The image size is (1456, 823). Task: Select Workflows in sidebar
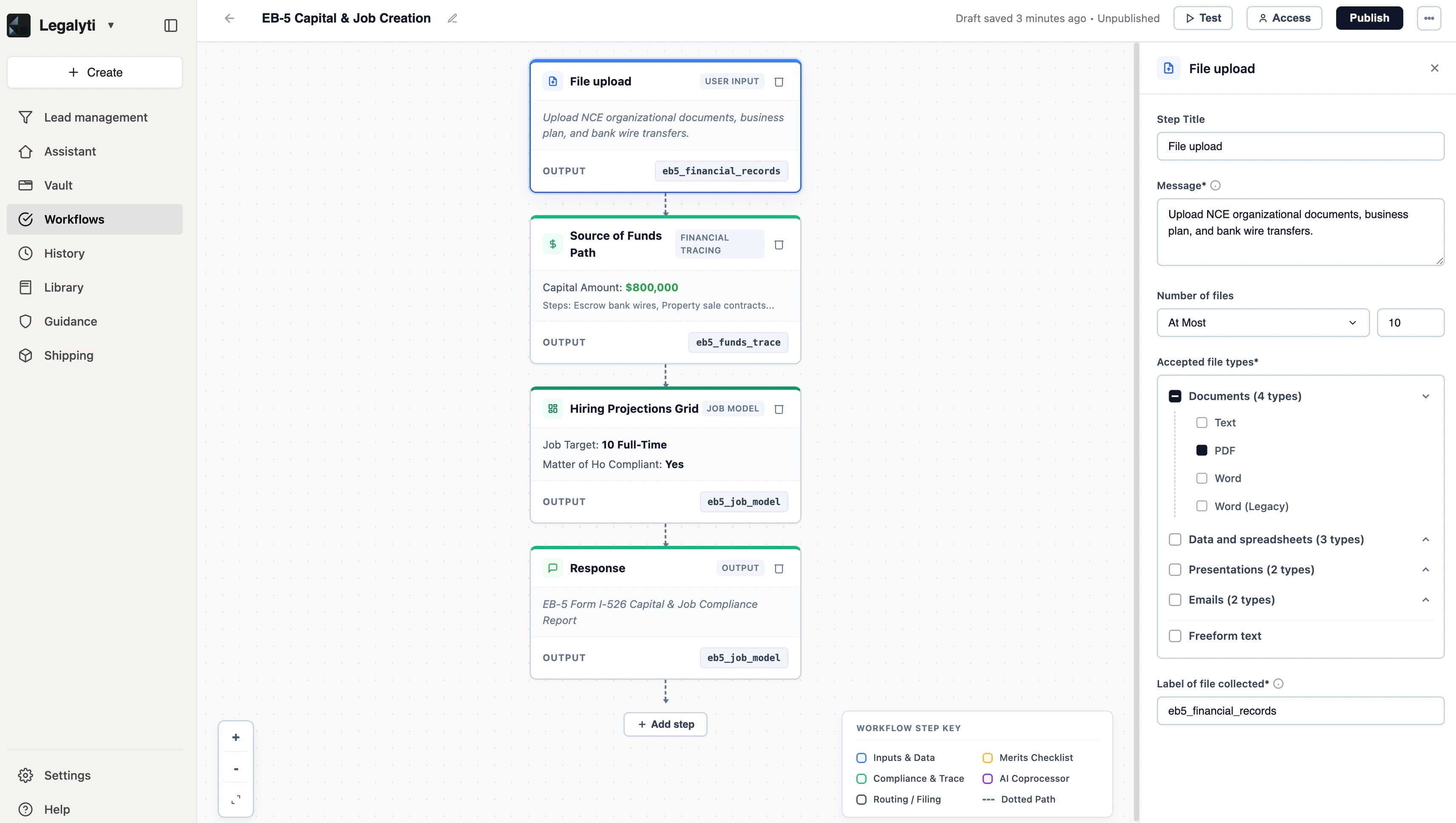pos(95,219)
